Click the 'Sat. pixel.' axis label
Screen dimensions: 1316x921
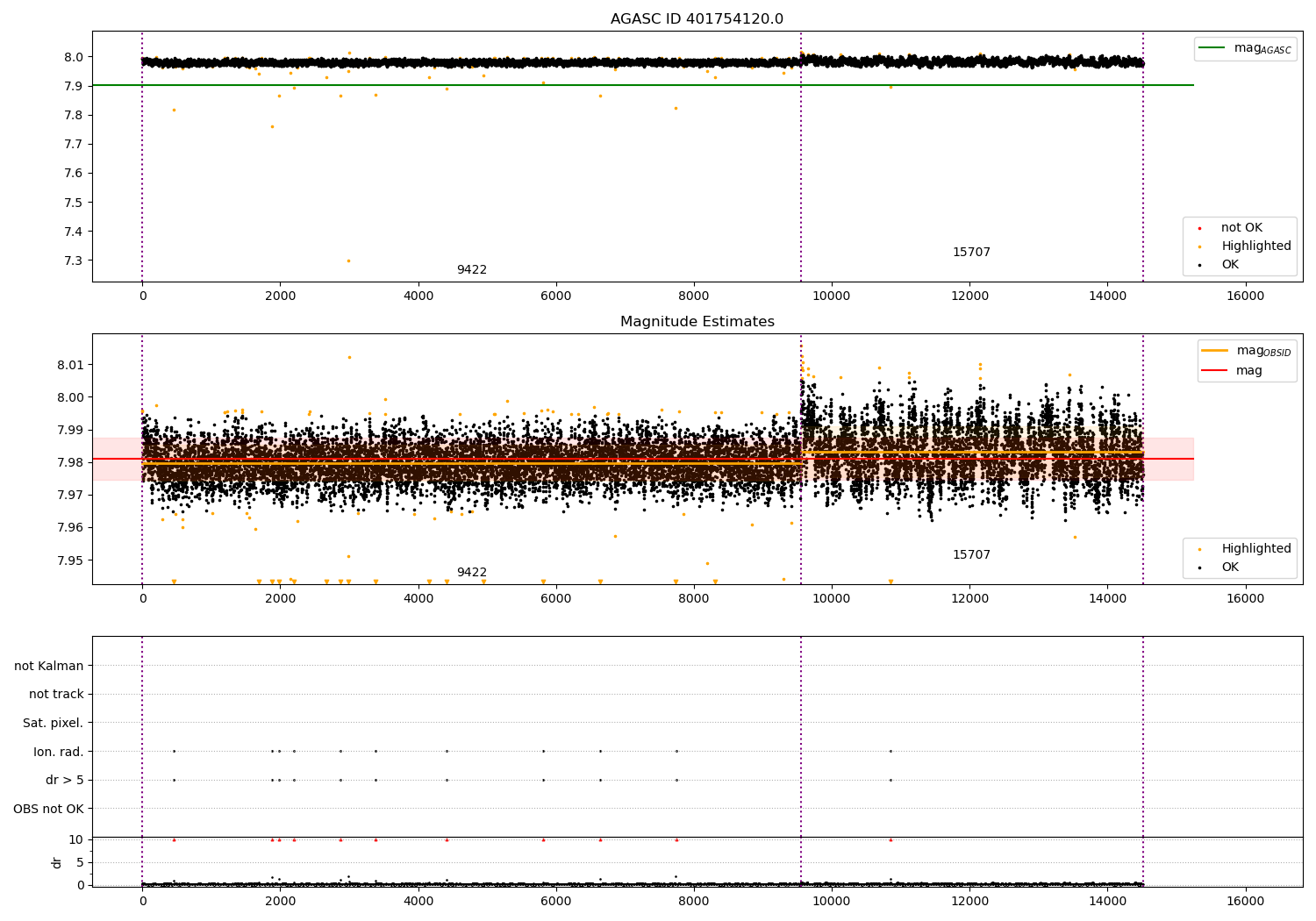54,724
